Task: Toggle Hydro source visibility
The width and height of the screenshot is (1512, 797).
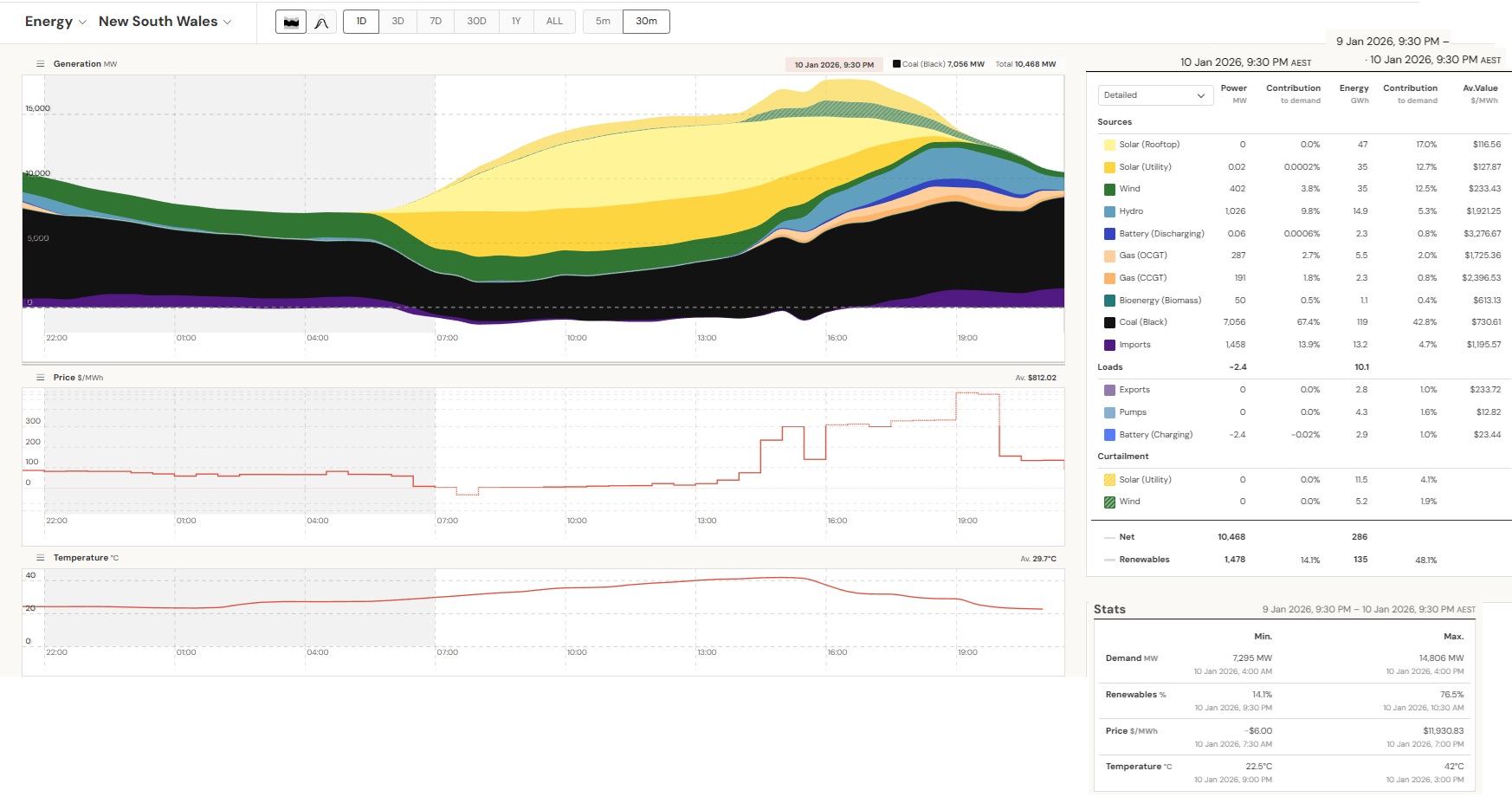Action: click(x=1109, y=211)
